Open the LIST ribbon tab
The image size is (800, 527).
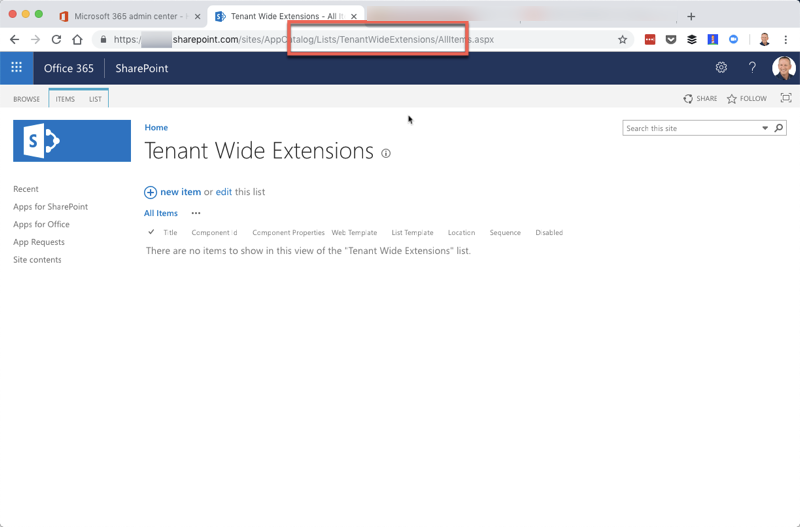point(95,99)
